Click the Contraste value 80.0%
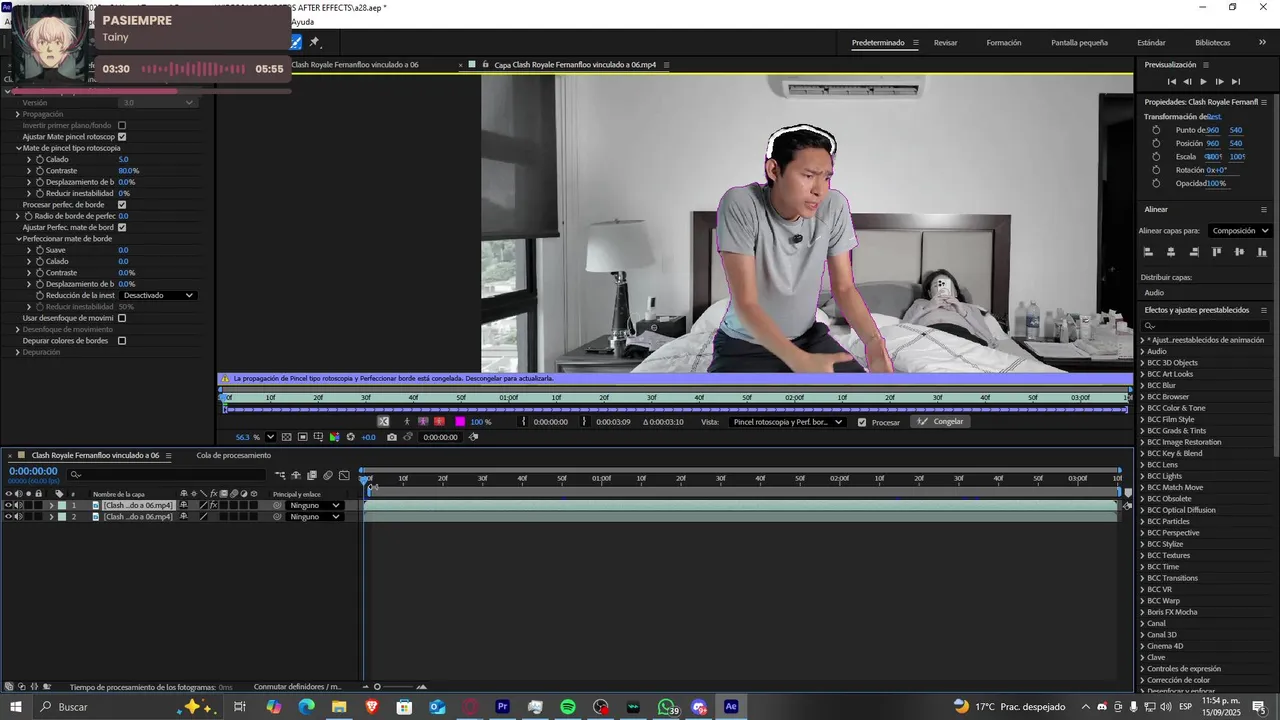The width and height of the screenshot is (1280, 720). click(128, 171)
